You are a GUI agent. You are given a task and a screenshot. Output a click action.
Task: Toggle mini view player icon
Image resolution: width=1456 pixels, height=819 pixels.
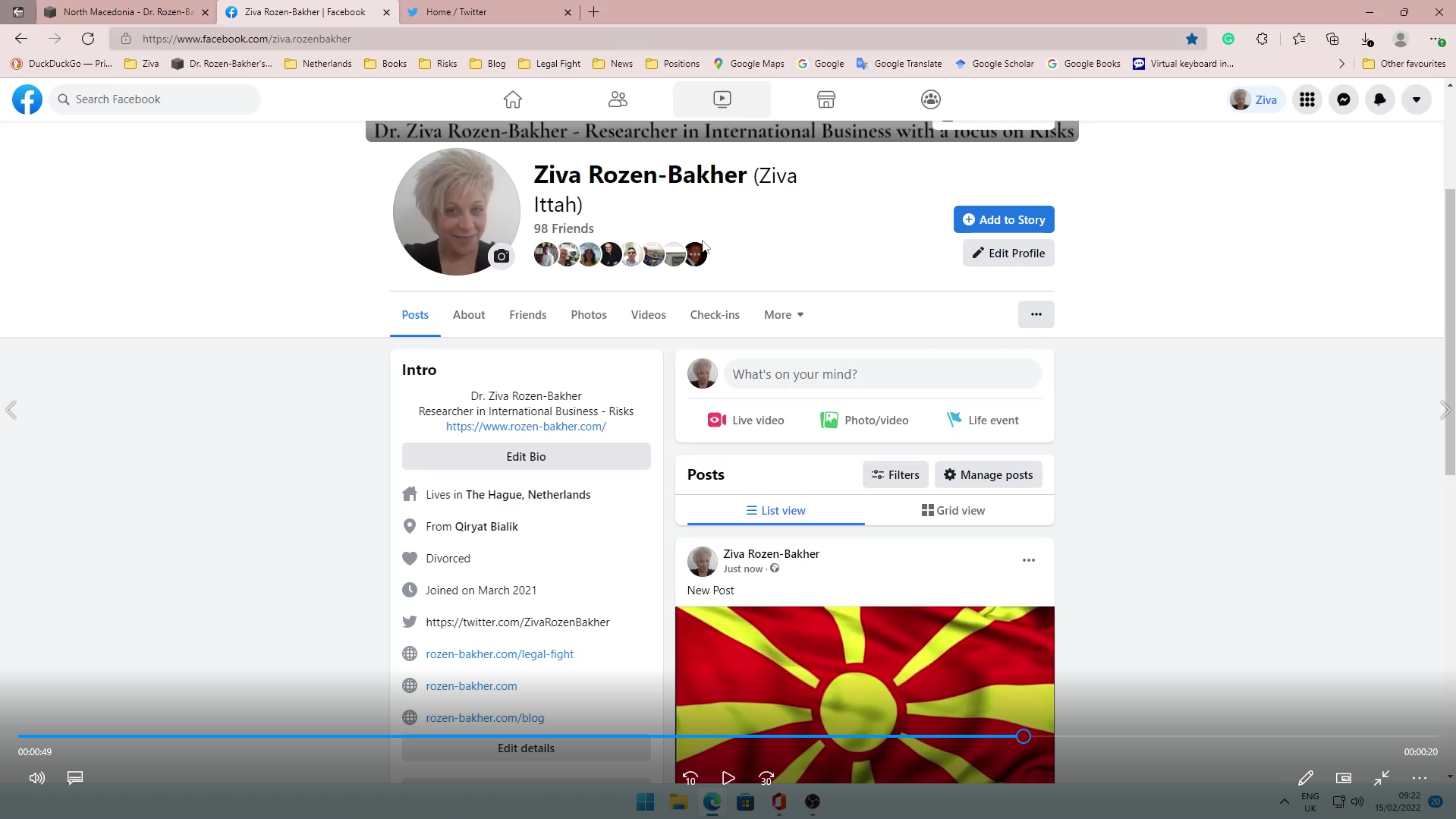(x=1344, y=778)
